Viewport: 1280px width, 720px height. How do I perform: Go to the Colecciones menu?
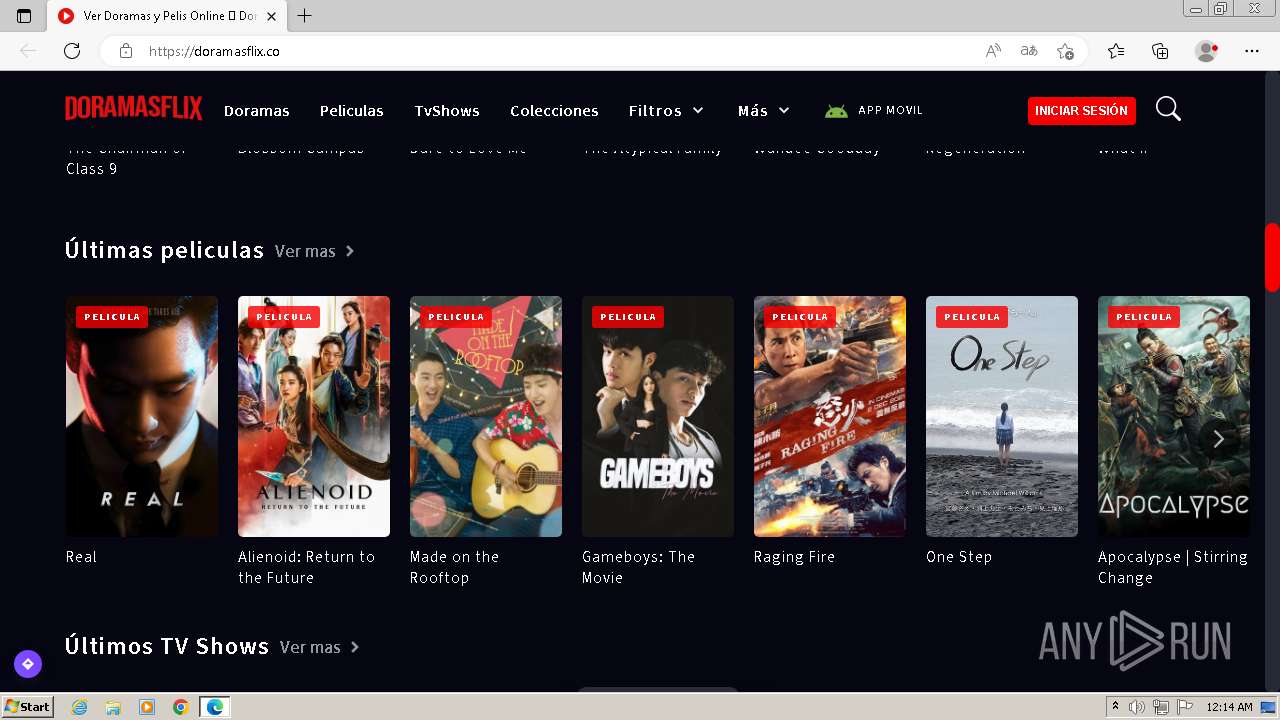click(554, 111)
